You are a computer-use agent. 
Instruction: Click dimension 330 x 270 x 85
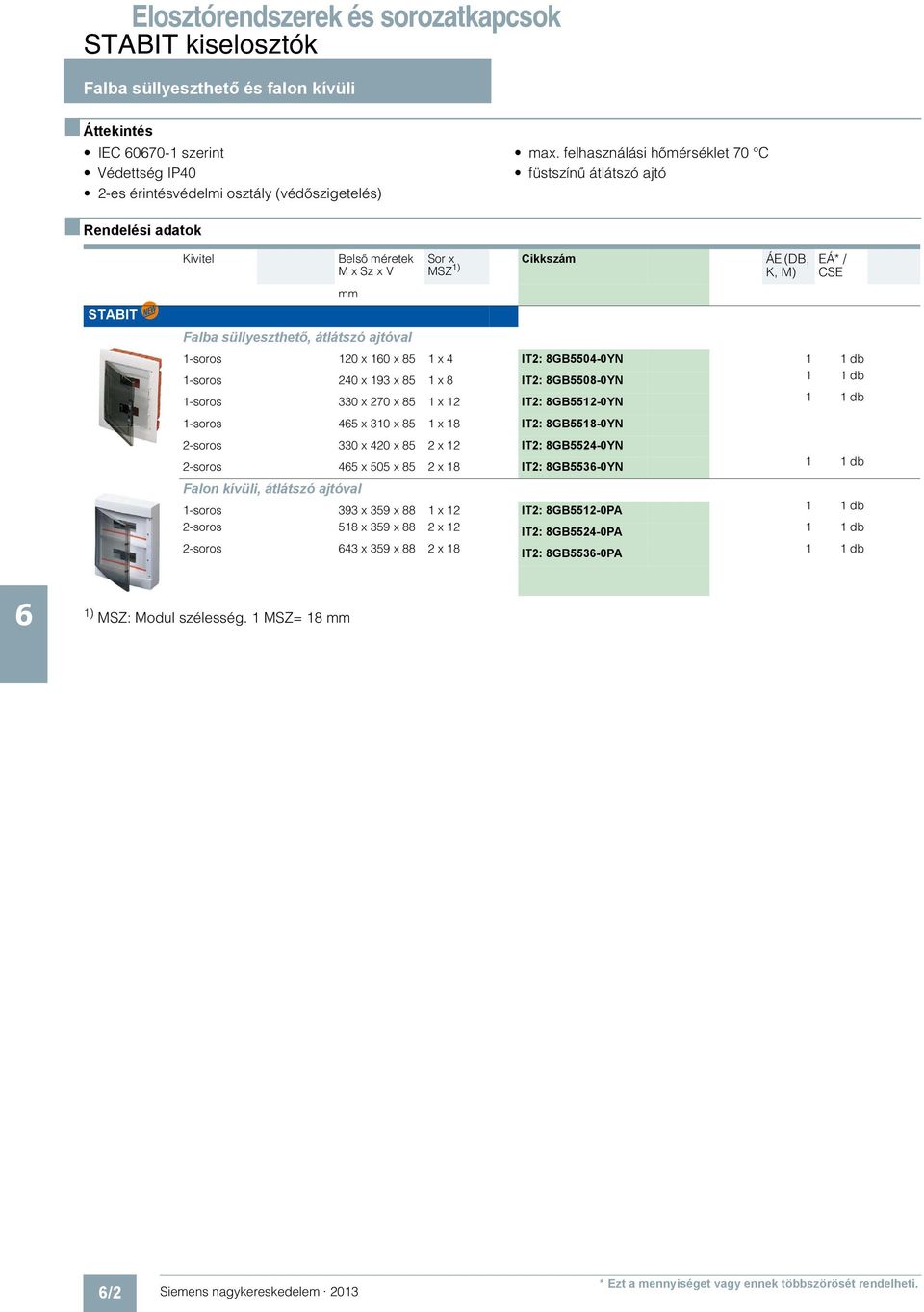[376, 402]
